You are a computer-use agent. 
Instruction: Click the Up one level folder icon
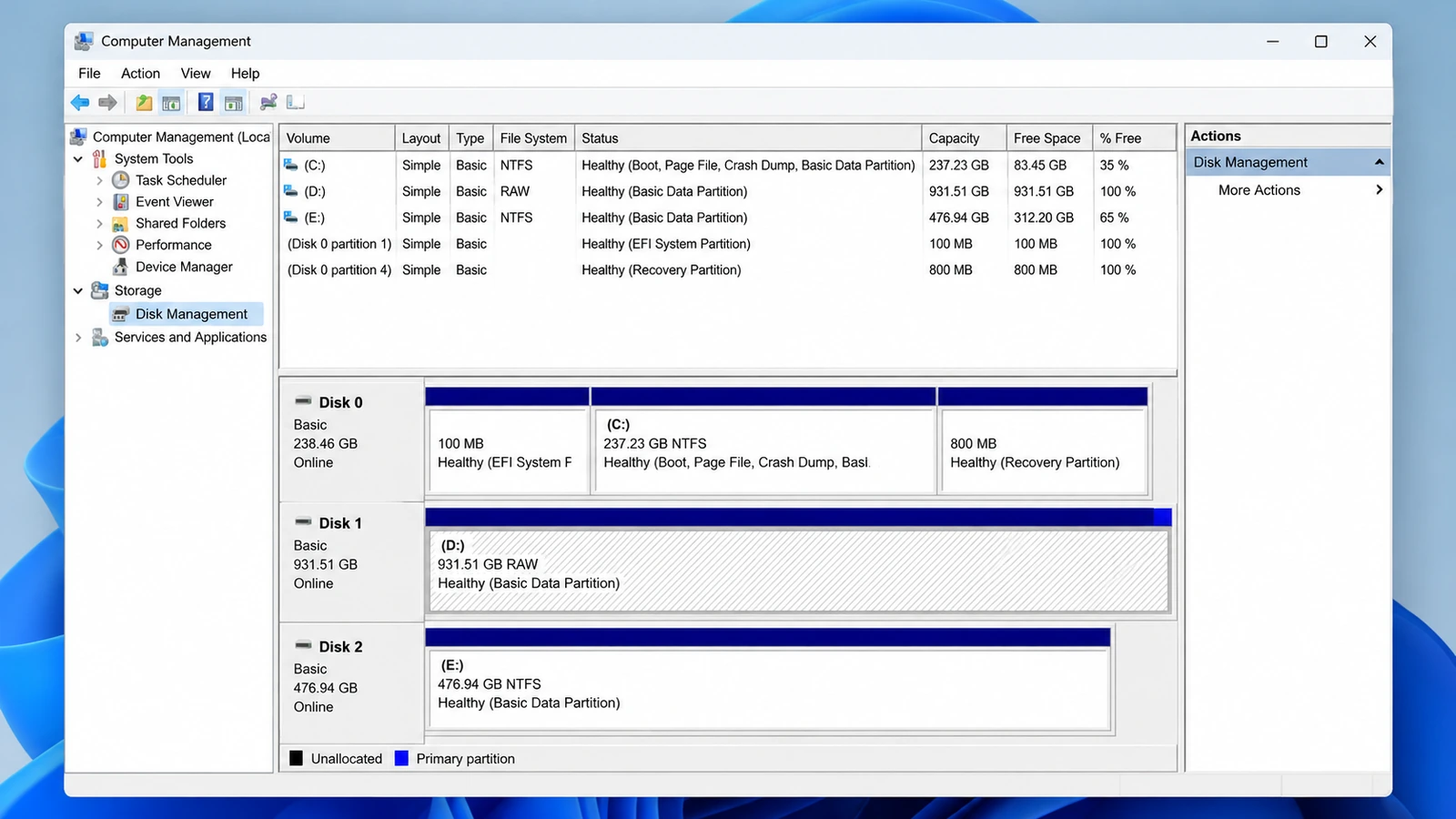pos(144,103)
